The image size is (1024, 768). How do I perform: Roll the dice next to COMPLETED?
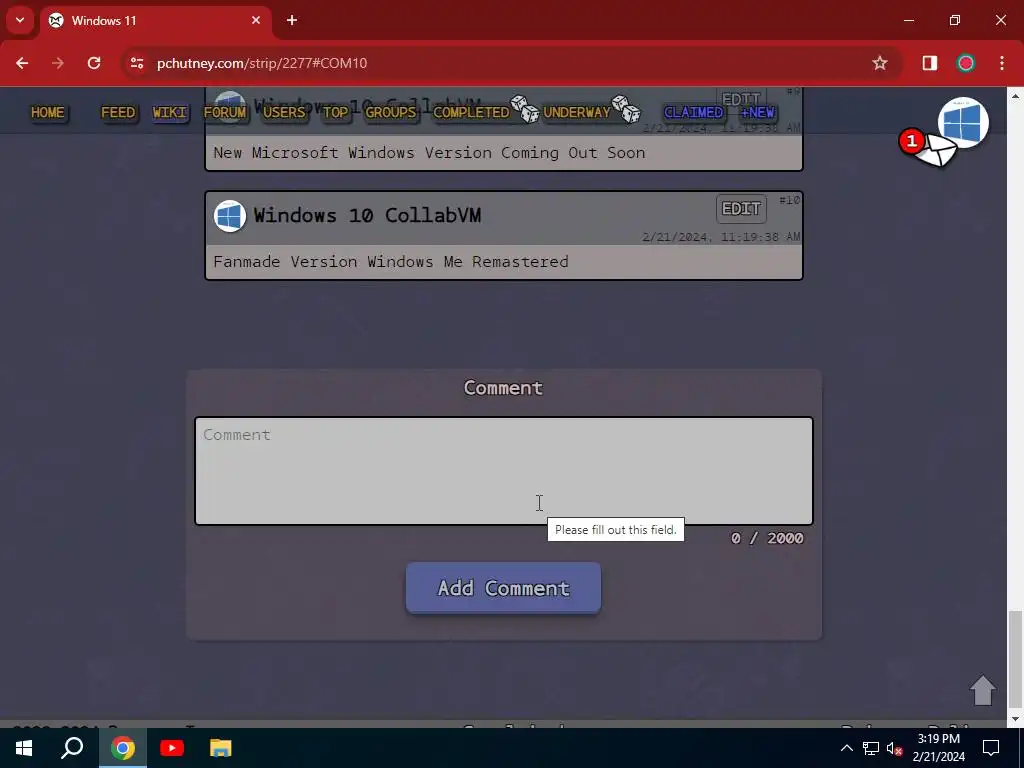[x=524, y=109]
